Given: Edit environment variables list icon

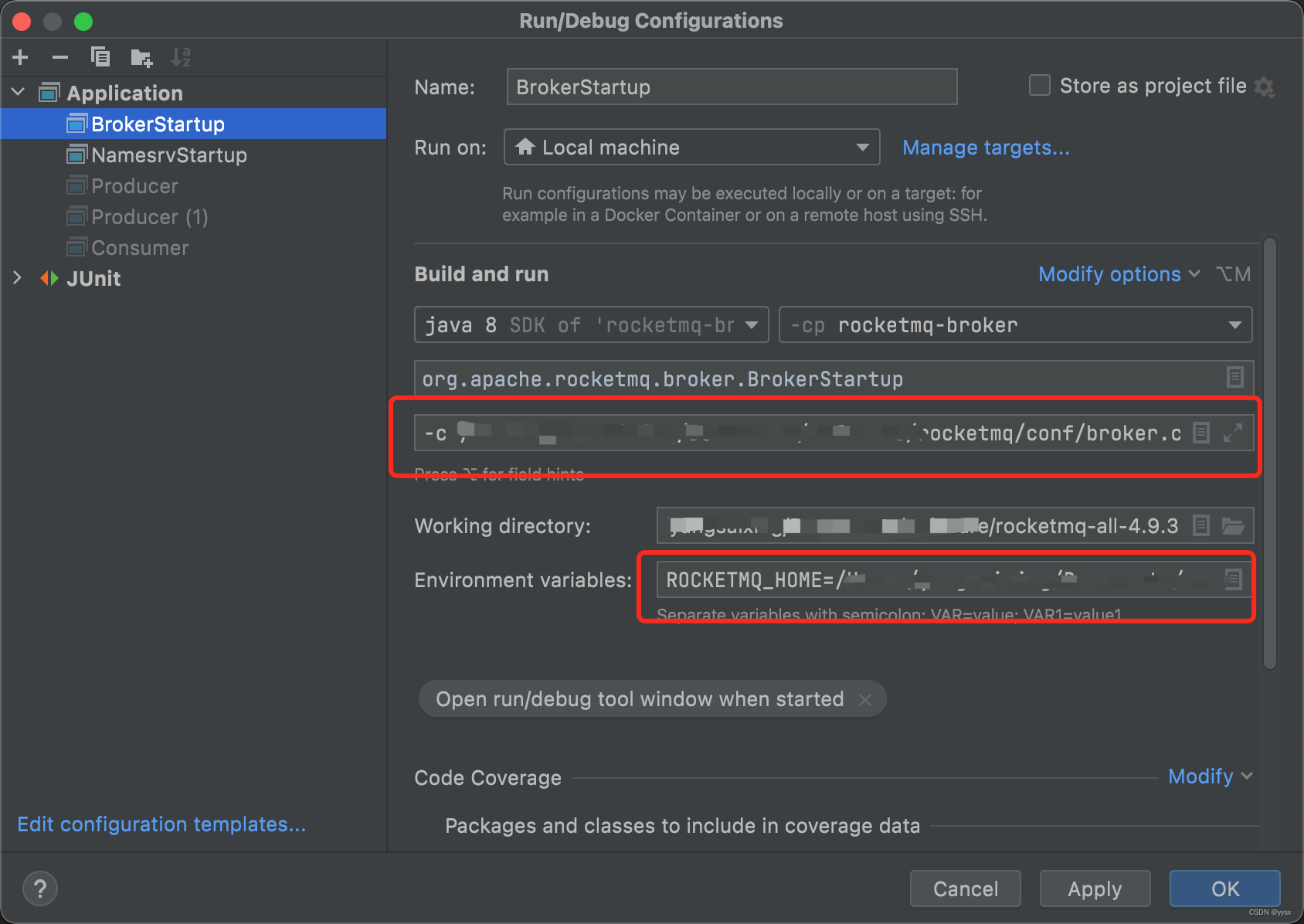Looking at the screenshot, I should 1233,579.
